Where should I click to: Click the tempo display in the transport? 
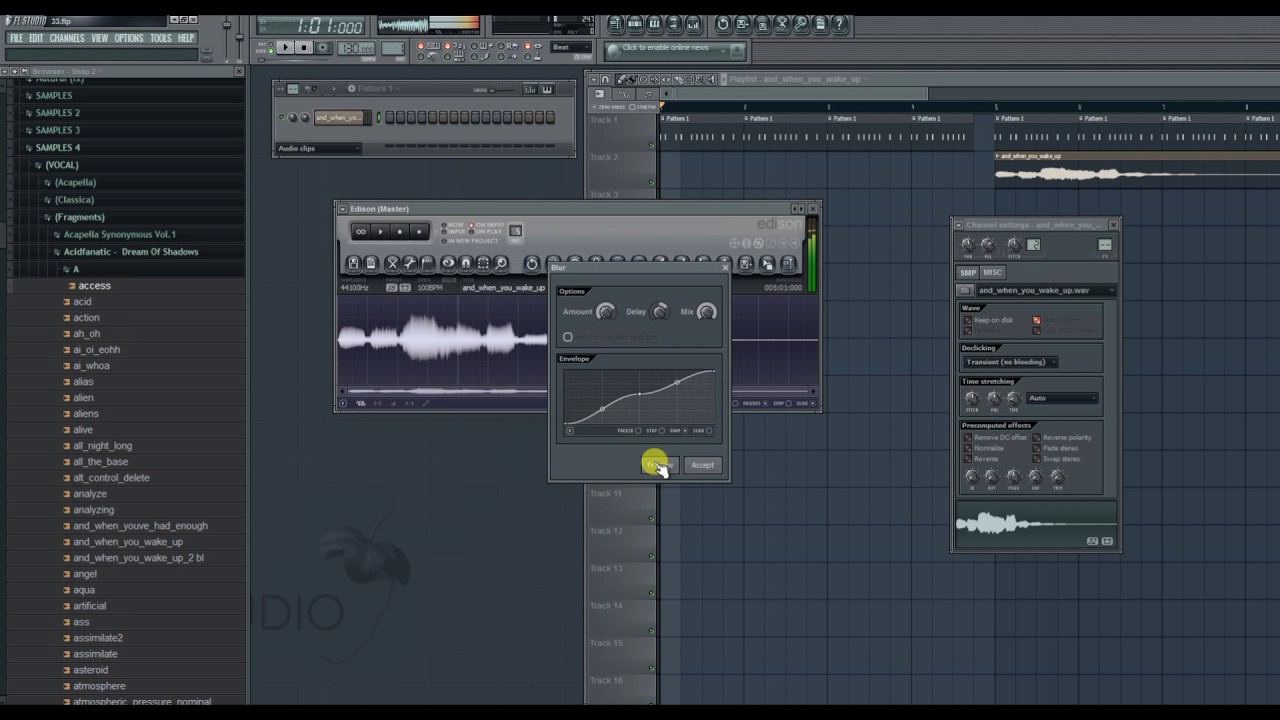tap(357, 47)
